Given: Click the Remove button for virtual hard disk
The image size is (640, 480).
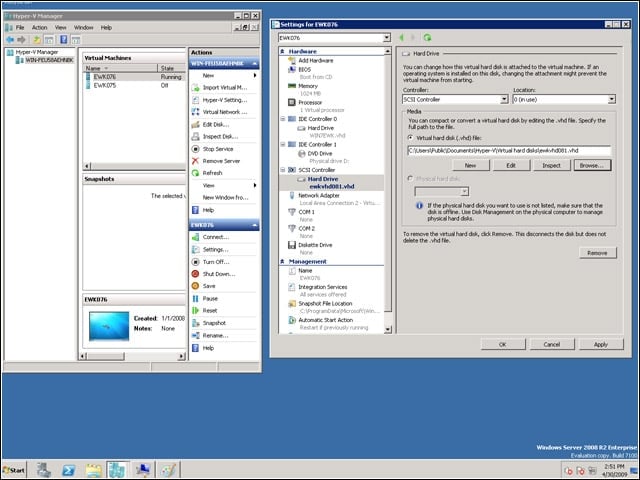Looking at the screenshot, I should 598,253.
